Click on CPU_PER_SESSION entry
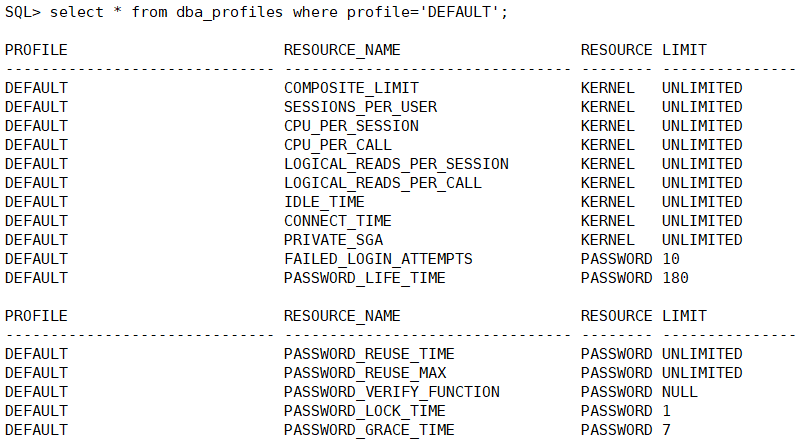Viewport: 797px width, 448px height. coord(351,126)
